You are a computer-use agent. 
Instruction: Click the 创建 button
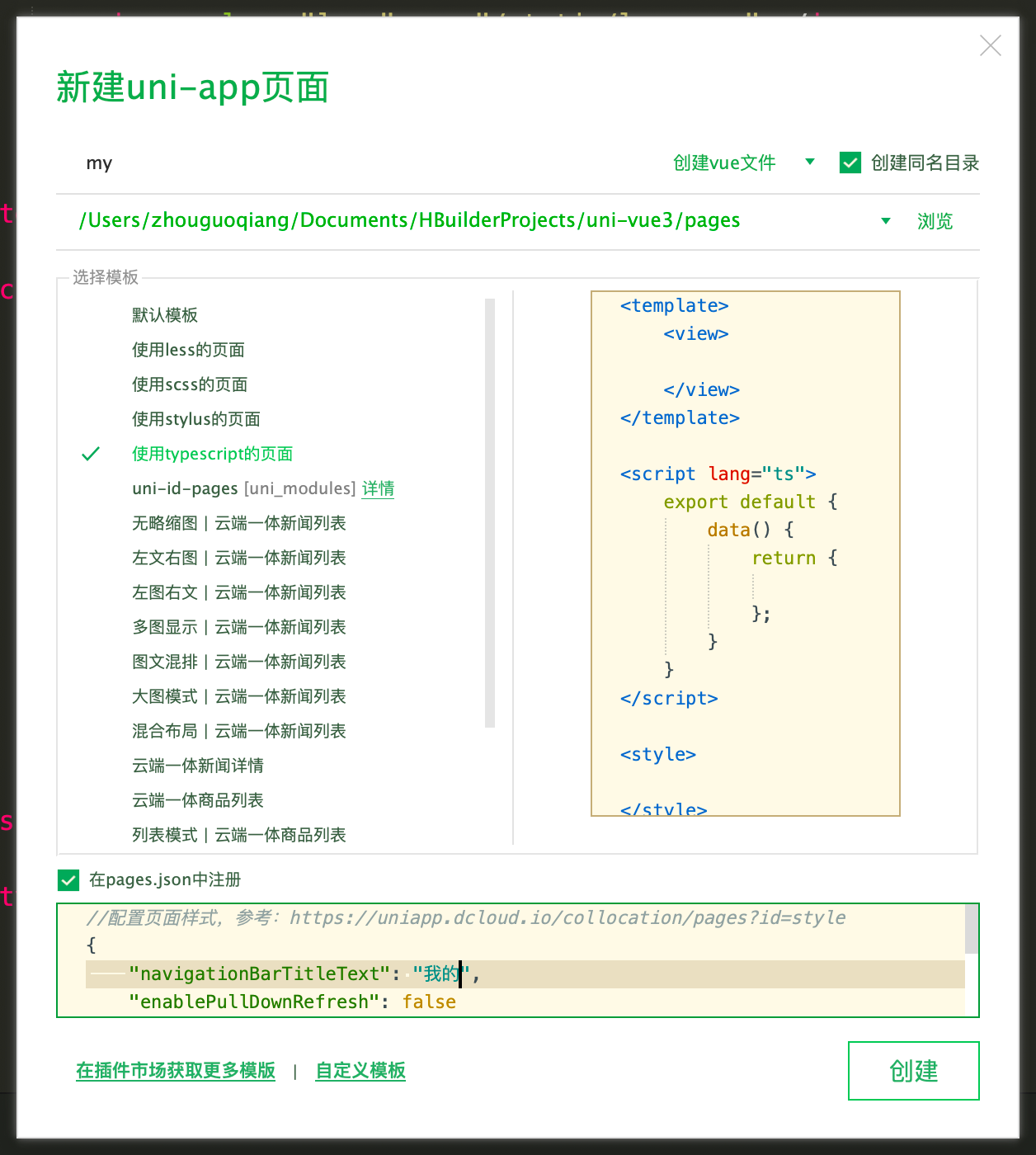[x=914, y=1071]
